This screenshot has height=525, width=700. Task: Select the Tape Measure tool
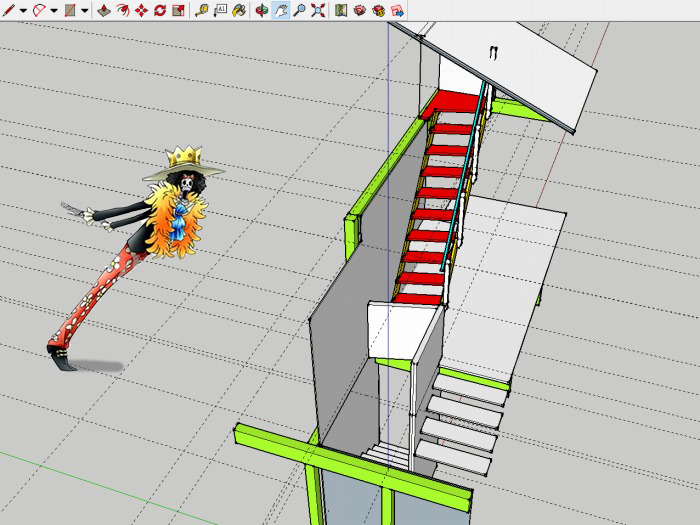[x=202, y=10]
